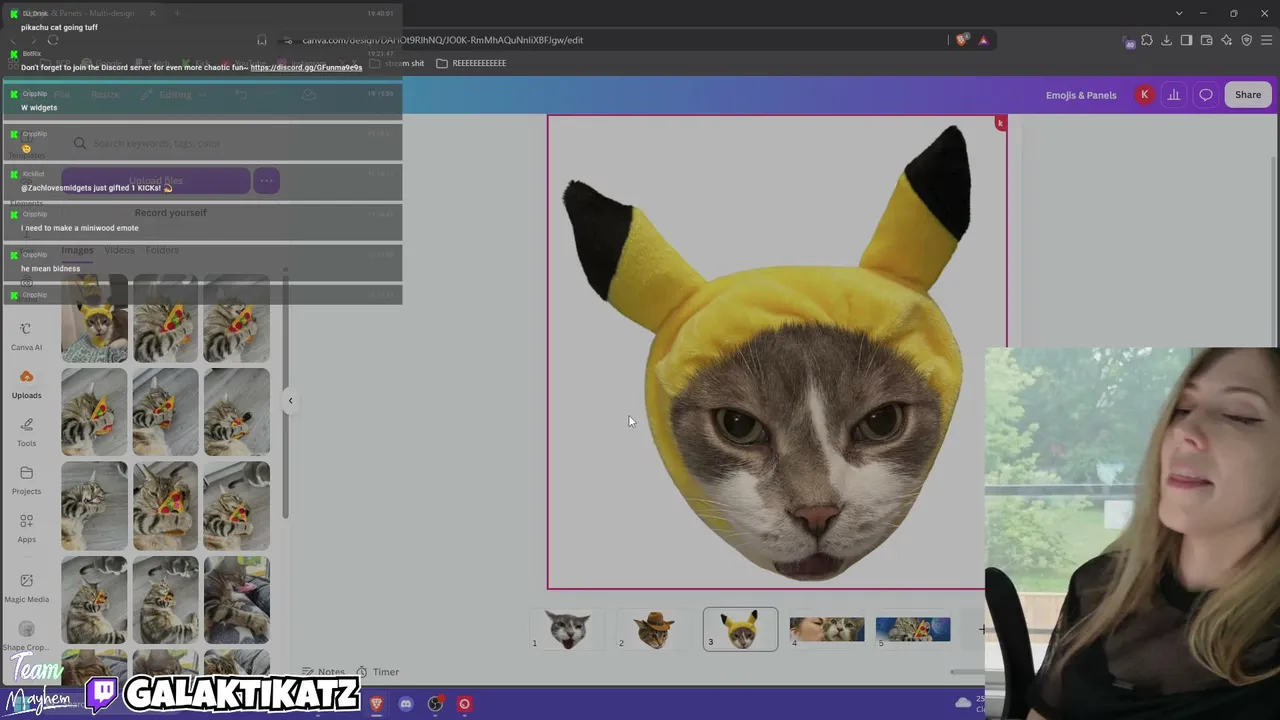Screen dimensions: 1280x720
Task: Open the Apps sidebar panel
Action: [26, 528]
